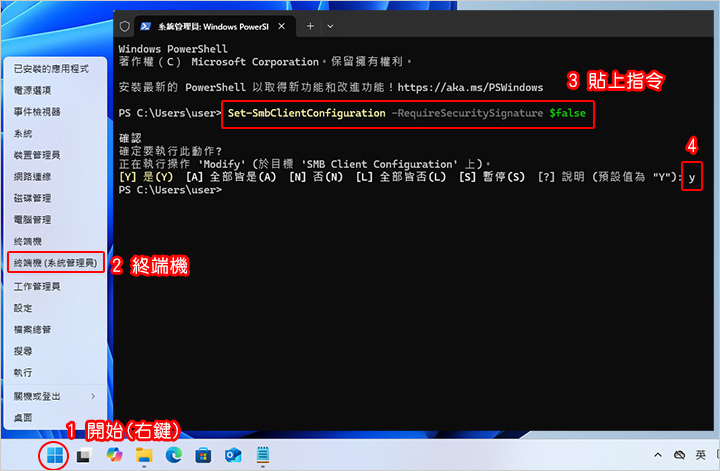Open the Windows Start button
Image resolution: width=720 pixels, height=471 pixels.
click(55, 455)
